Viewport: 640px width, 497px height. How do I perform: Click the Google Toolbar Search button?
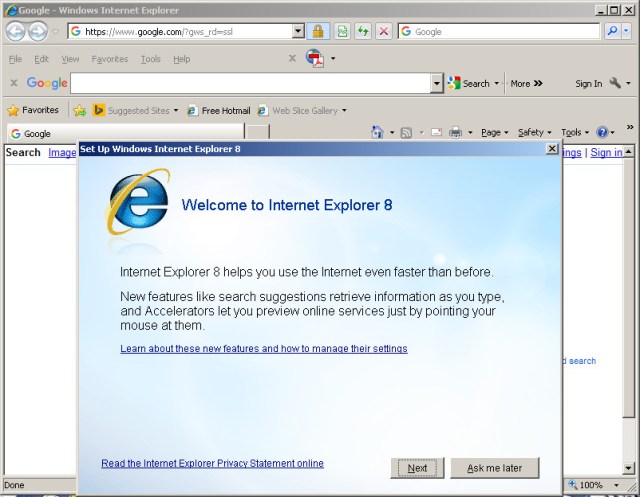coord(468,83)
